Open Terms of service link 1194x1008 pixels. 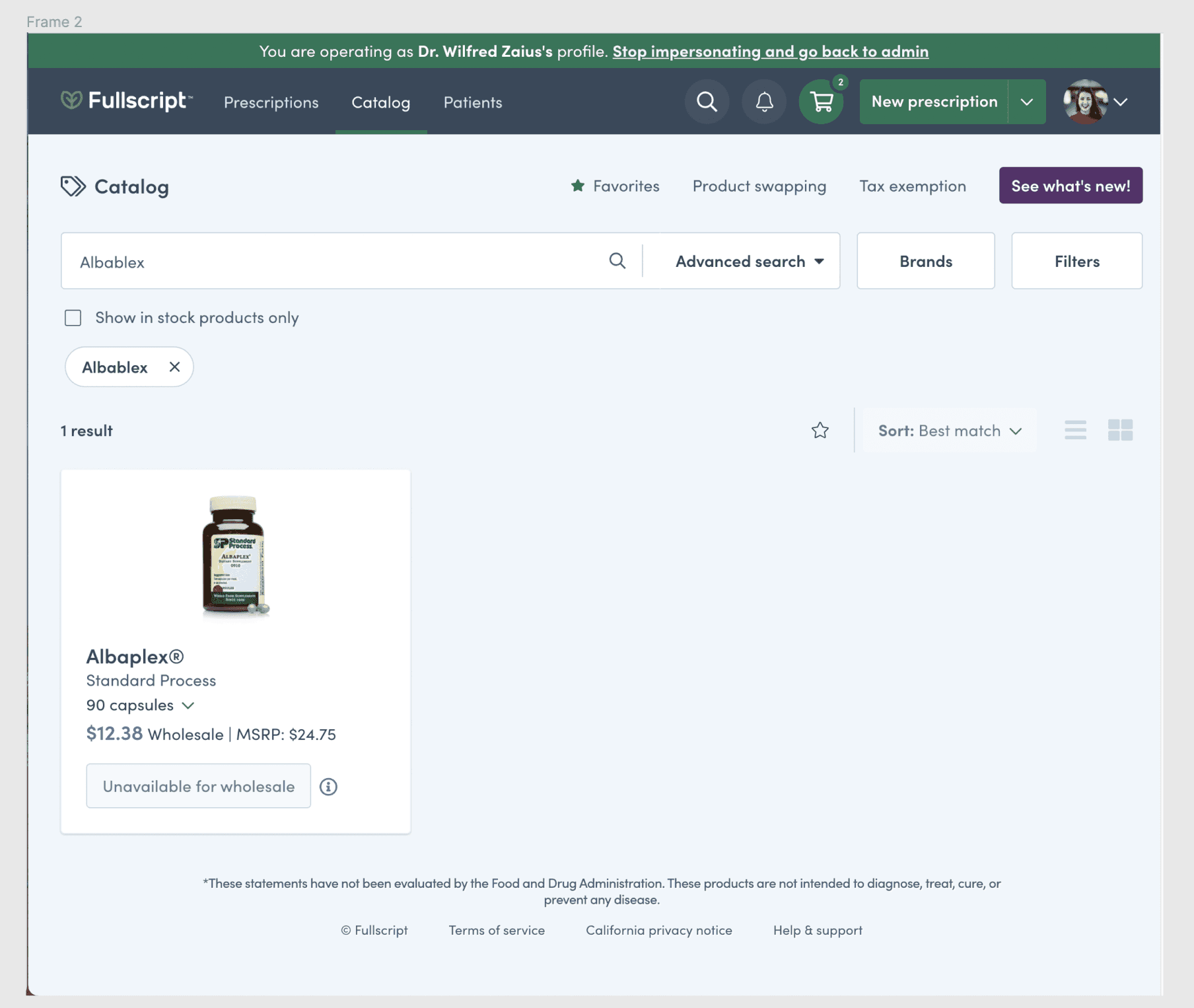pyautogui.click(x=497, y=930)
